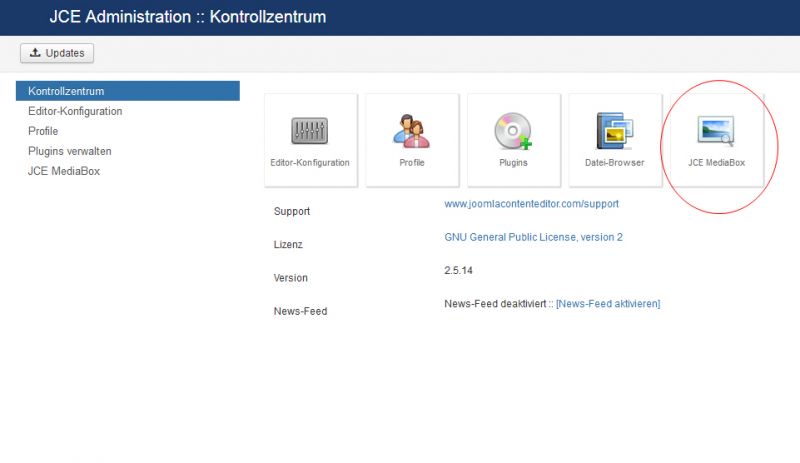Open Plugins verwalten in the sidebar
This screenshot has height=463, width=800.
(x=69, y=151)
